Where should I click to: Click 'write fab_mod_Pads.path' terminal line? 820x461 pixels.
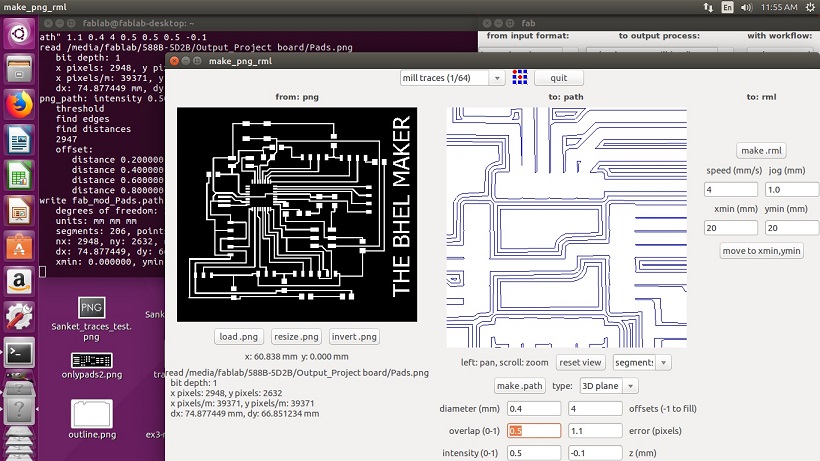pyautogui.click(x=101, y=200)
